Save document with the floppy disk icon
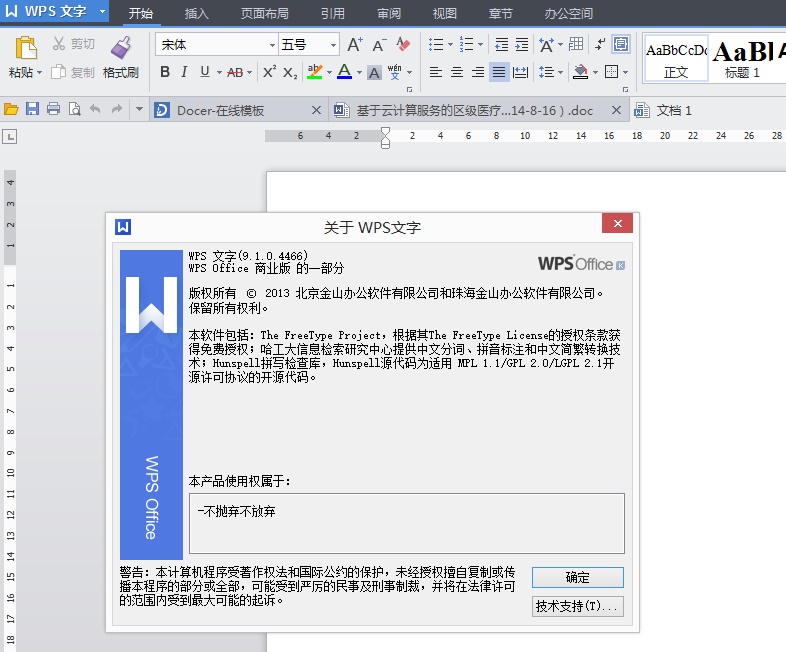Image resolution: width=786 pixels, height=652 pixels. [x=33, y=109]
